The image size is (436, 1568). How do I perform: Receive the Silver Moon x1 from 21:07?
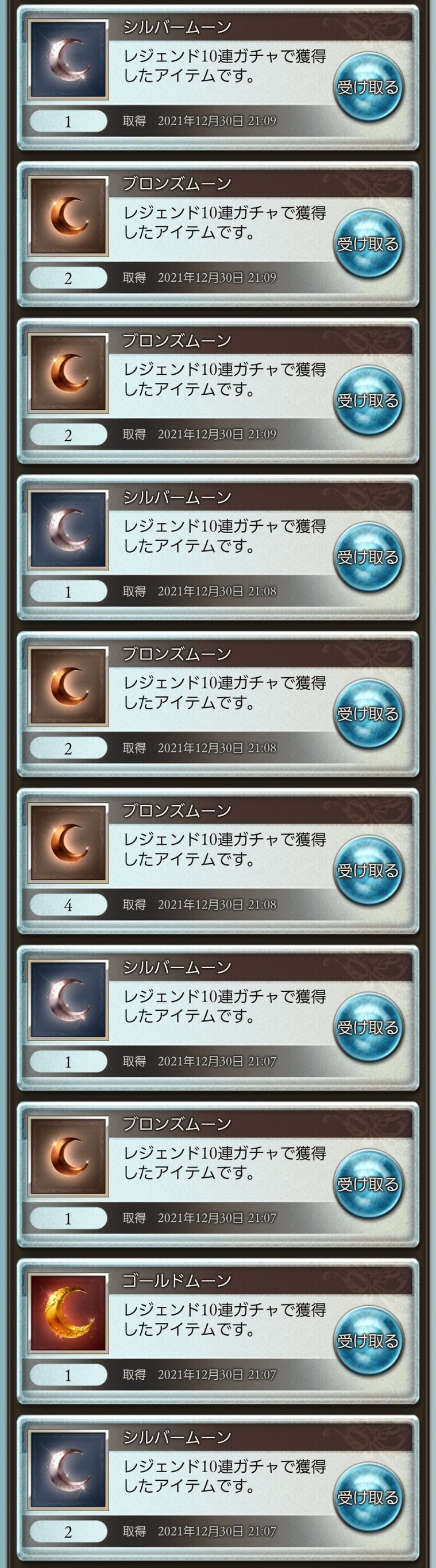[368, 1027]
